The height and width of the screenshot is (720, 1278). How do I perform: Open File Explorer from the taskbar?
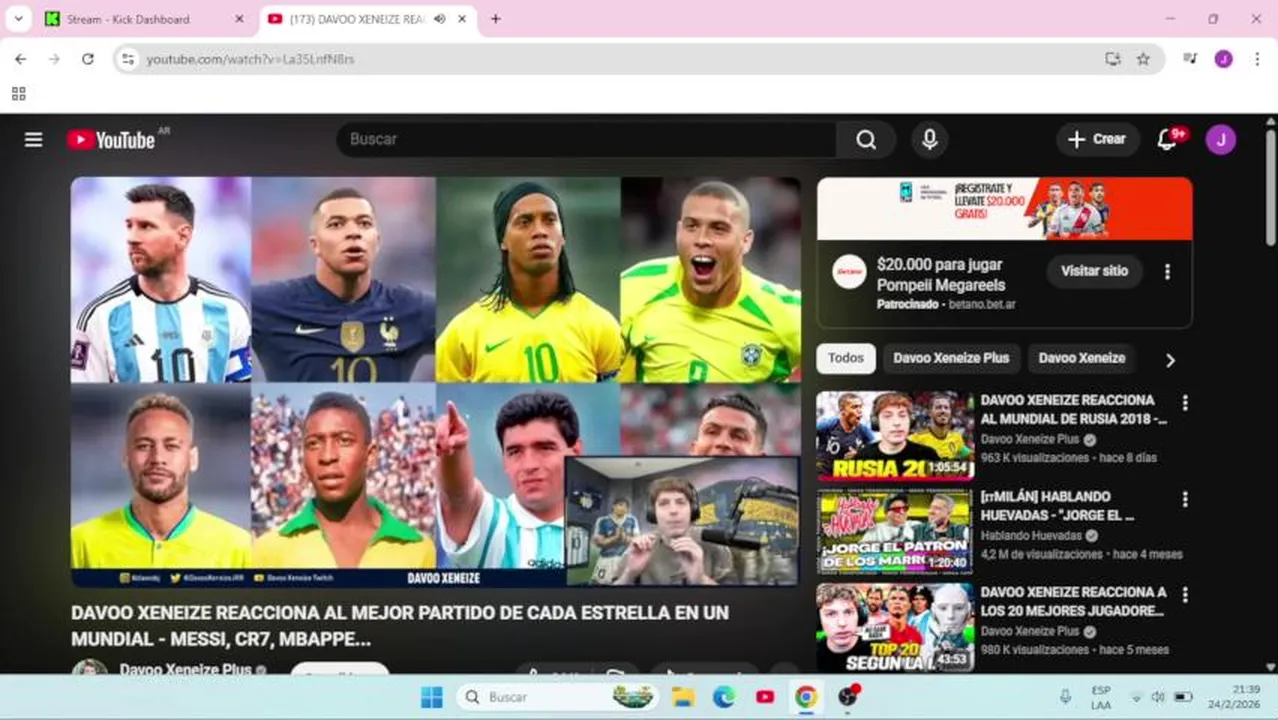683,697
